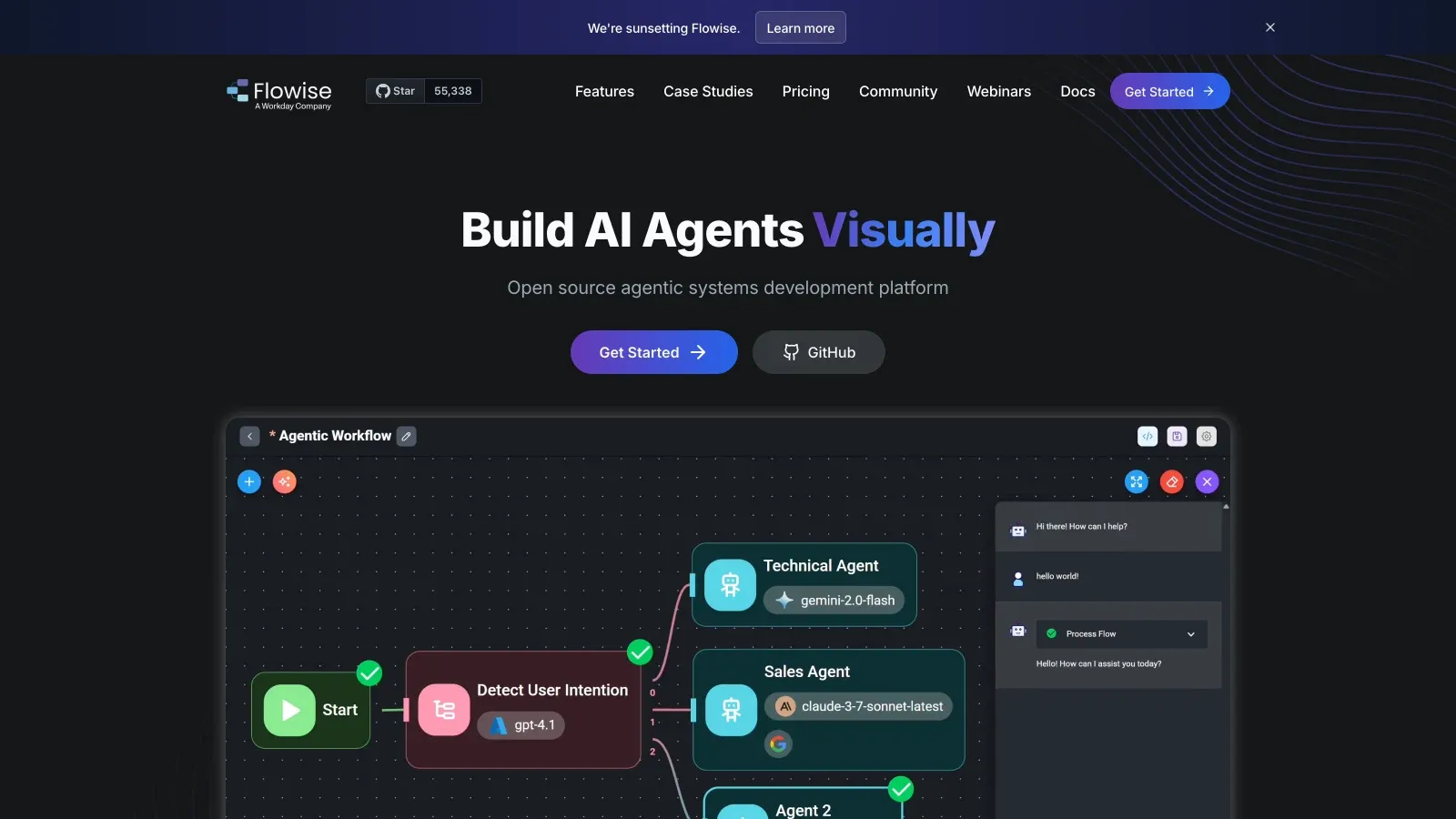Click the red clear chat eraser icon
This screenshot has width=1456, height=819.
(1172, 481)
